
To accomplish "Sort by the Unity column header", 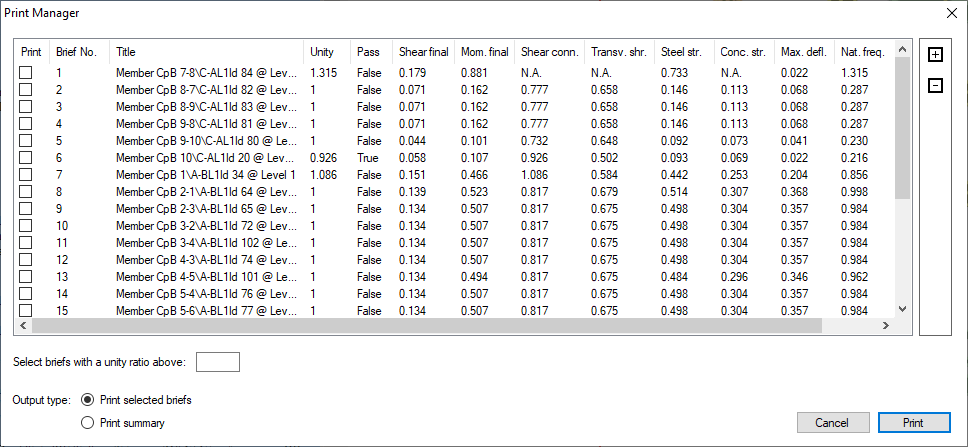I will coord(322,51).
